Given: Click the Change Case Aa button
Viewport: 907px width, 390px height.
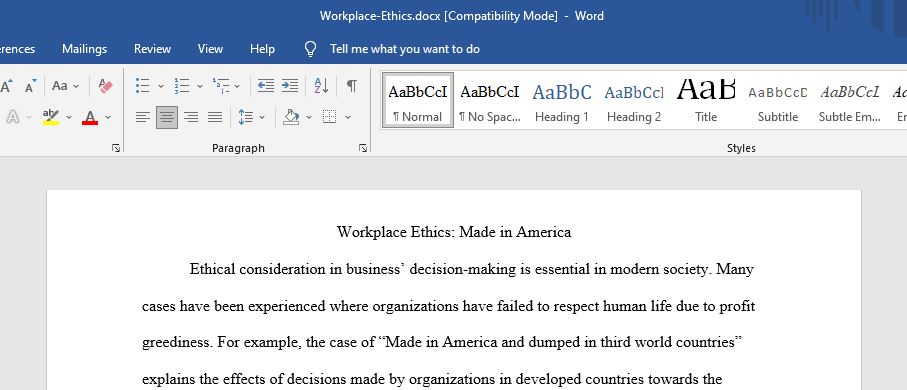Looking at the screenshot, I should tap(60, 86).
